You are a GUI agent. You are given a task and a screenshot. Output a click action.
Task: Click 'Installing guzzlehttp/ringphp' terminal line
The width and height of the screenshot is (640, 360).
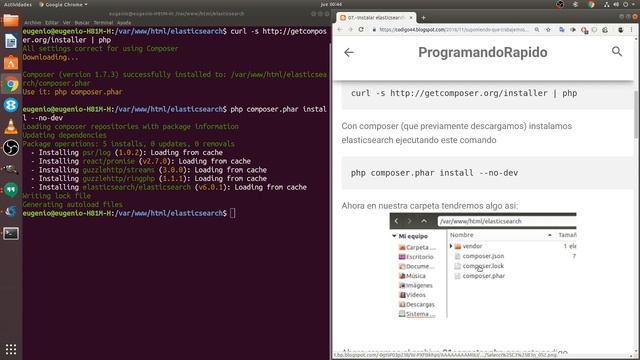point(149,179)
